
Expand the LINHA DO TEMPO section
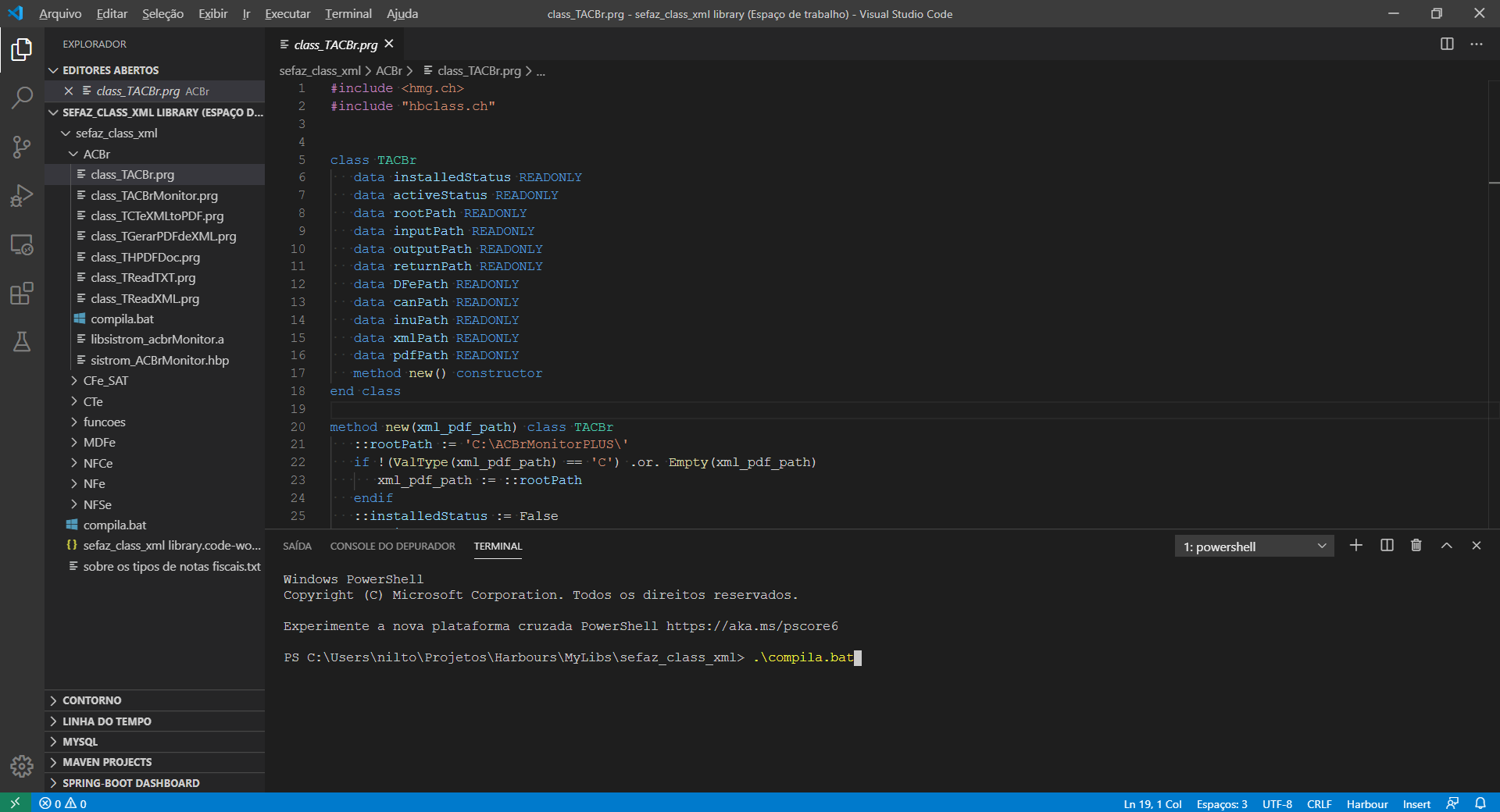point(107,721)
